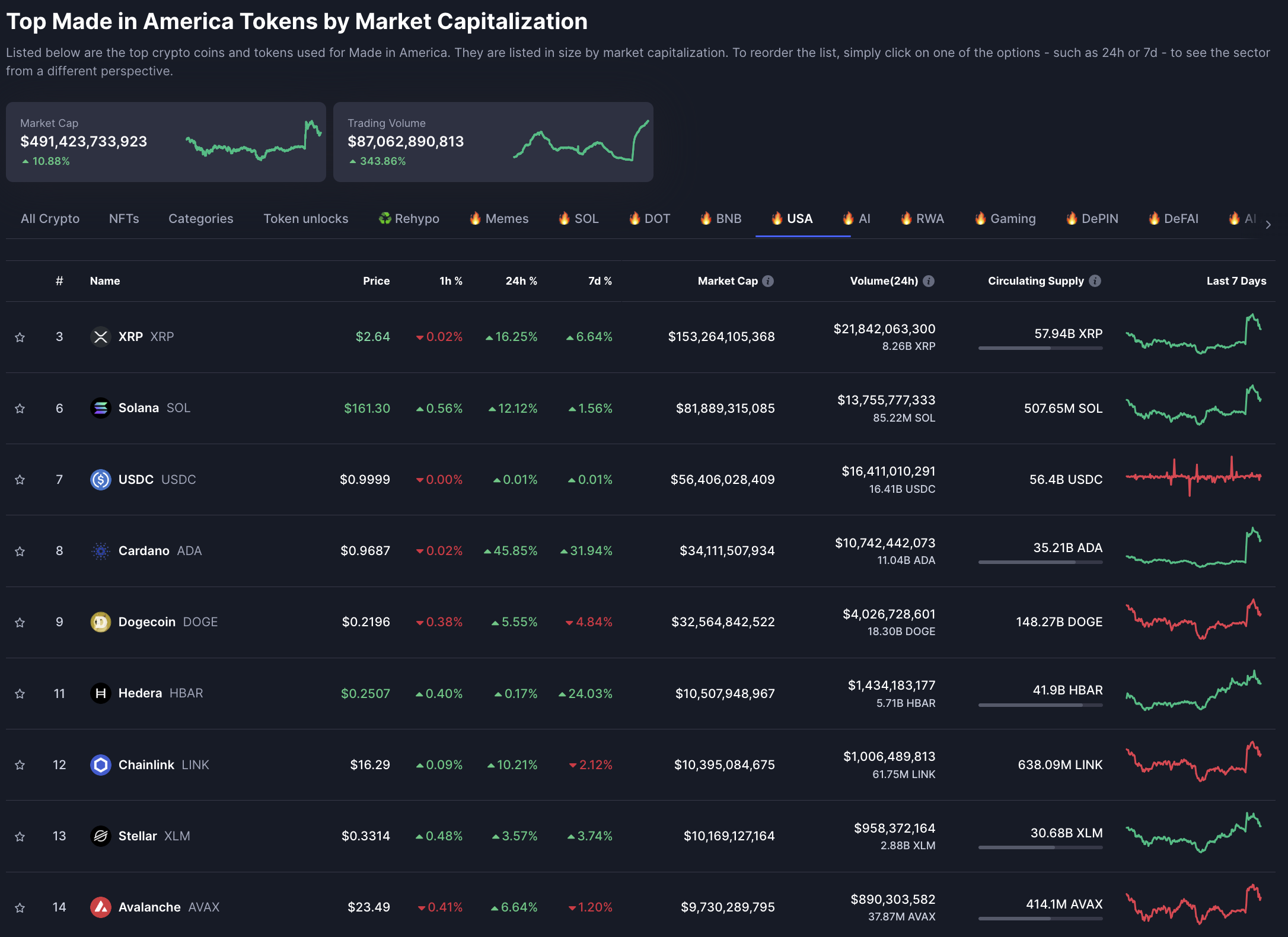Screen dimensions: 1288x937
Task: Sort by the 24h % column header
Action: (x=521, y=281)
